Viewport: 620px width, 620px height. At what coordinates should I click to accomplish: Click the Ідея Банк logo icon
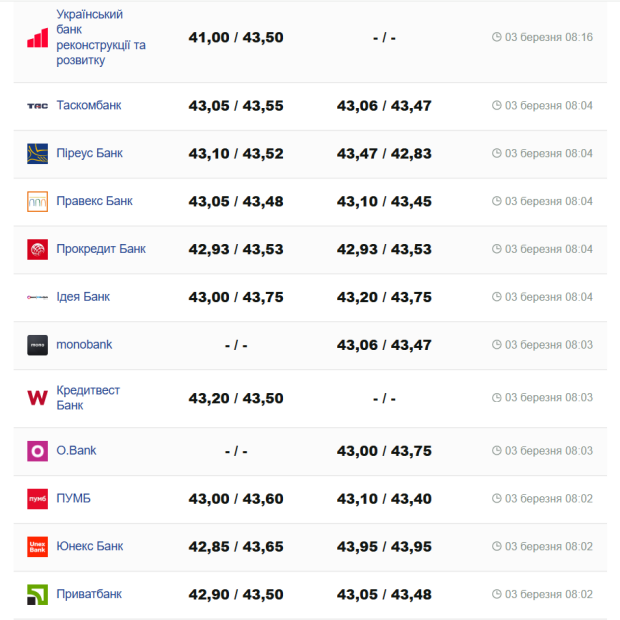[x=37, y=297]
